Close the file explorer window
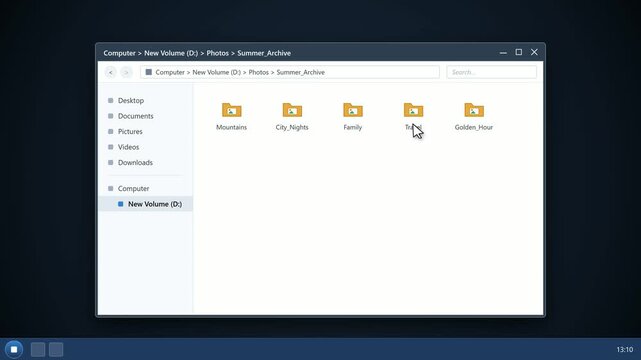Screen dimensions: 641x360 click(534, 52)
